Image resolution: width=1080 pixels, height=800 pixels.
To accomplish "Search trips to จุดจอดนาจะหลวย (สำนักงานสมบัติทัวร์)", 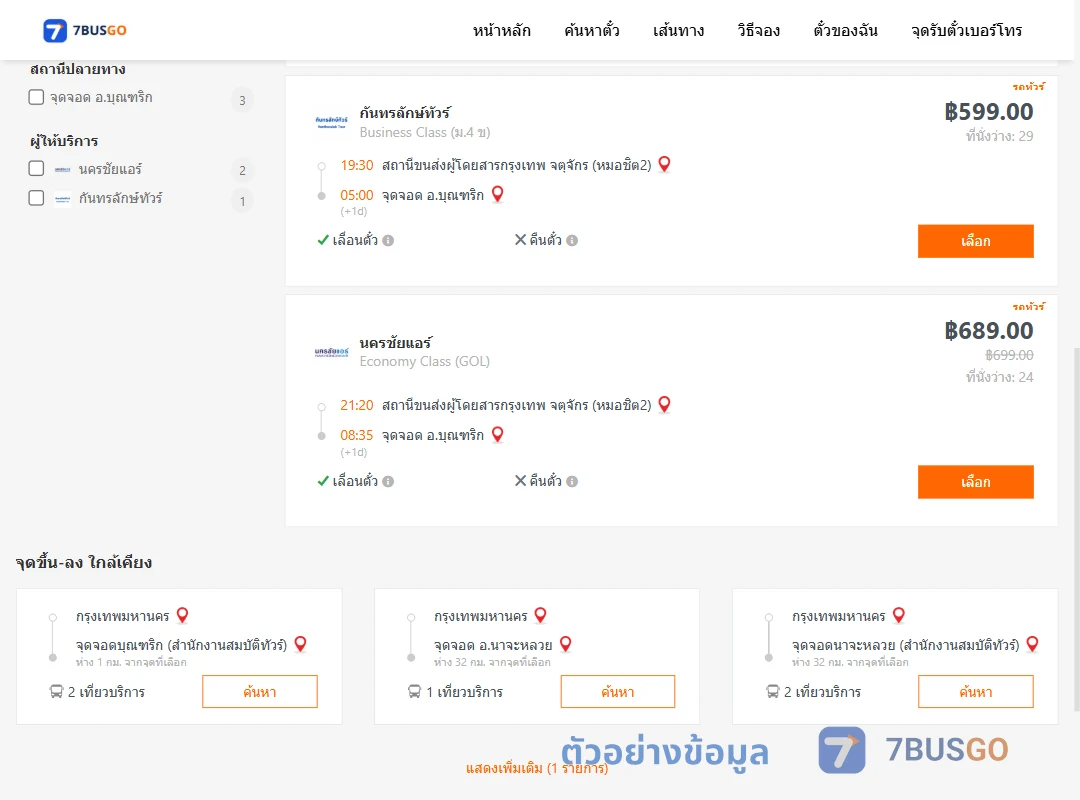I will (975, 691).
